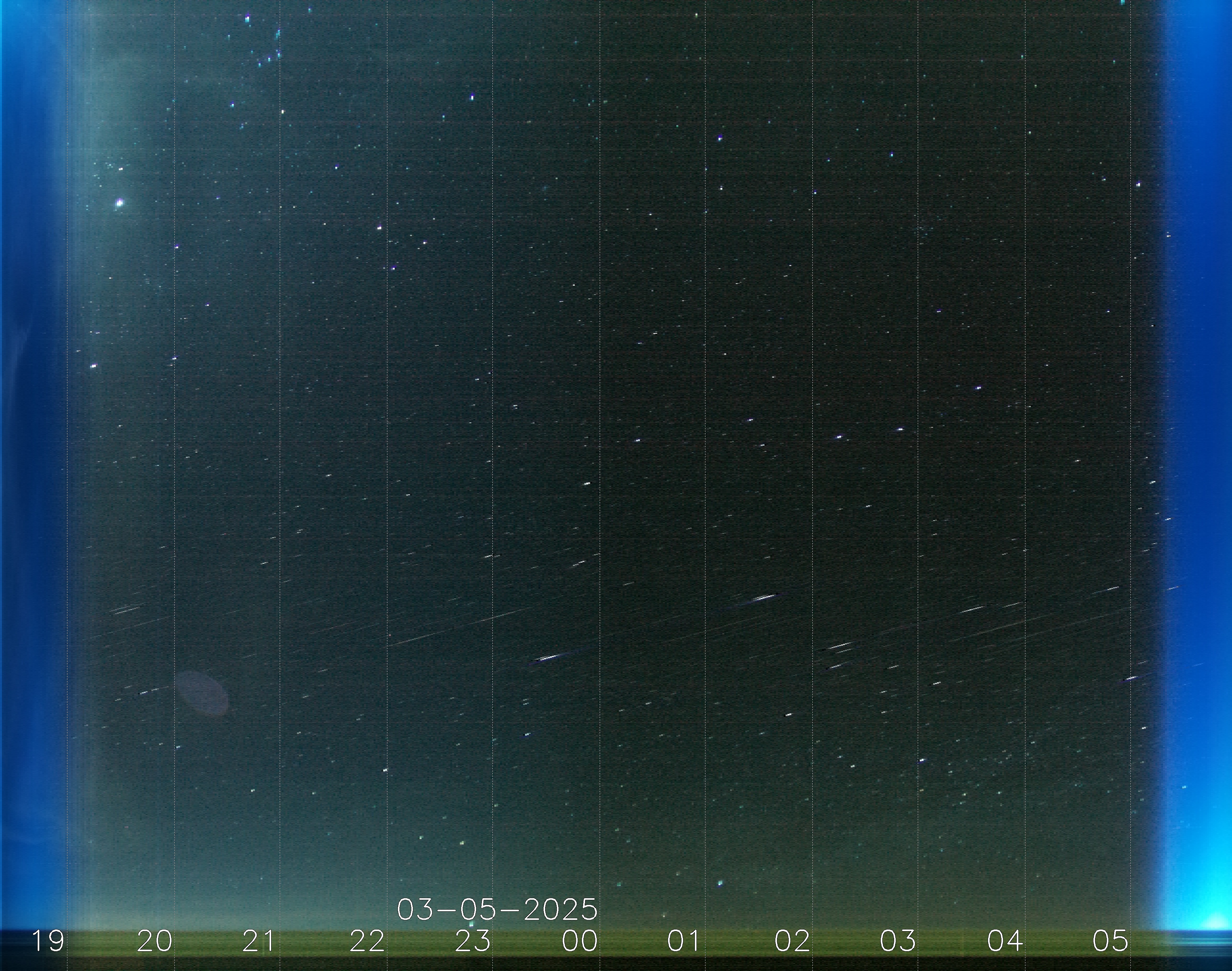Click the cyan star low above the 01 label

[720, 883]
